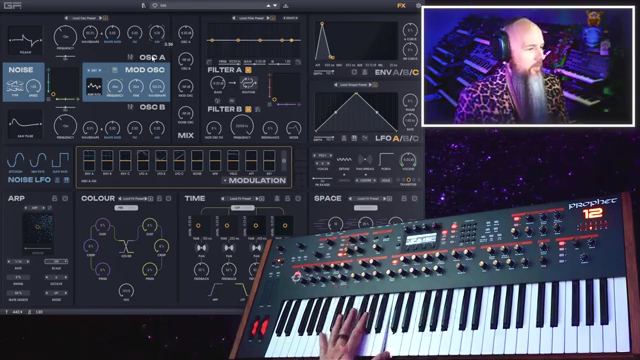Open the ARP Scale dropdown
Image resolution: width=640 pixels, height=360 pixels.
click(56, 262)
